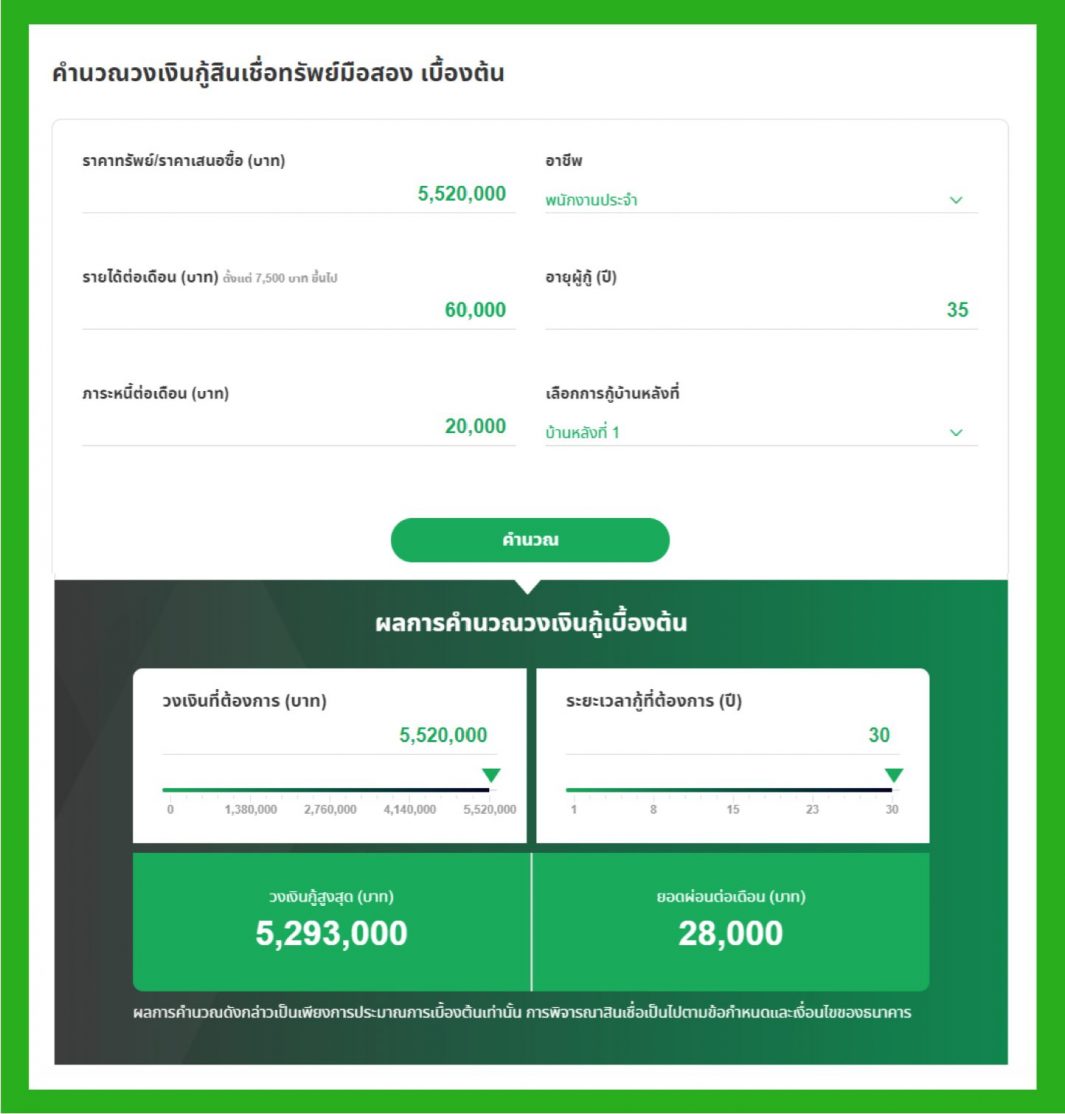This screenshot has width=1065, height=1114.
Task: Click the chevron arrow beside พนักงานประจำ
Action: pyautogui.click(x=956, y=200)
